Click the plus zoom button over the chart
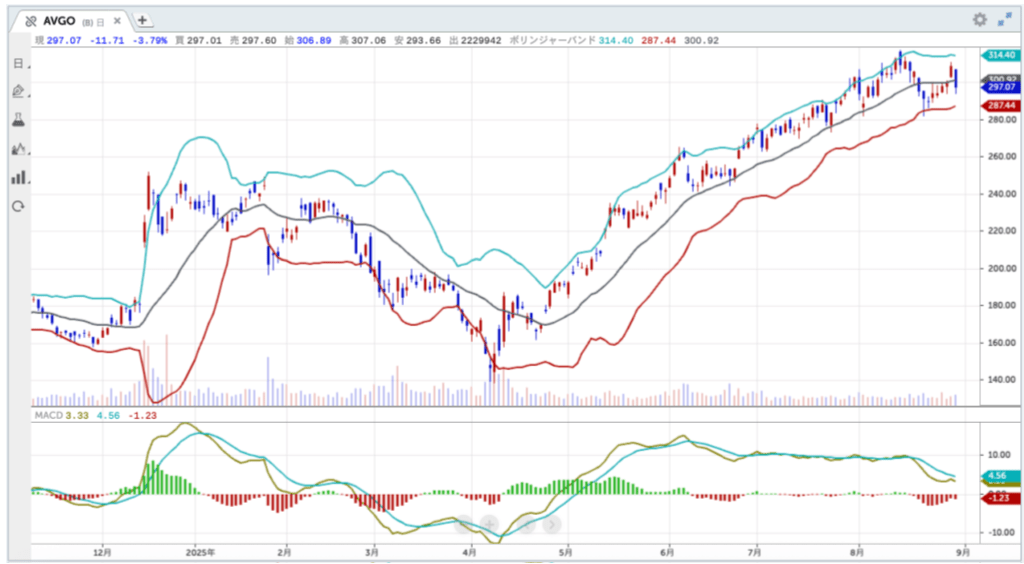1024x564 pixels. click(x=490, y=522)
